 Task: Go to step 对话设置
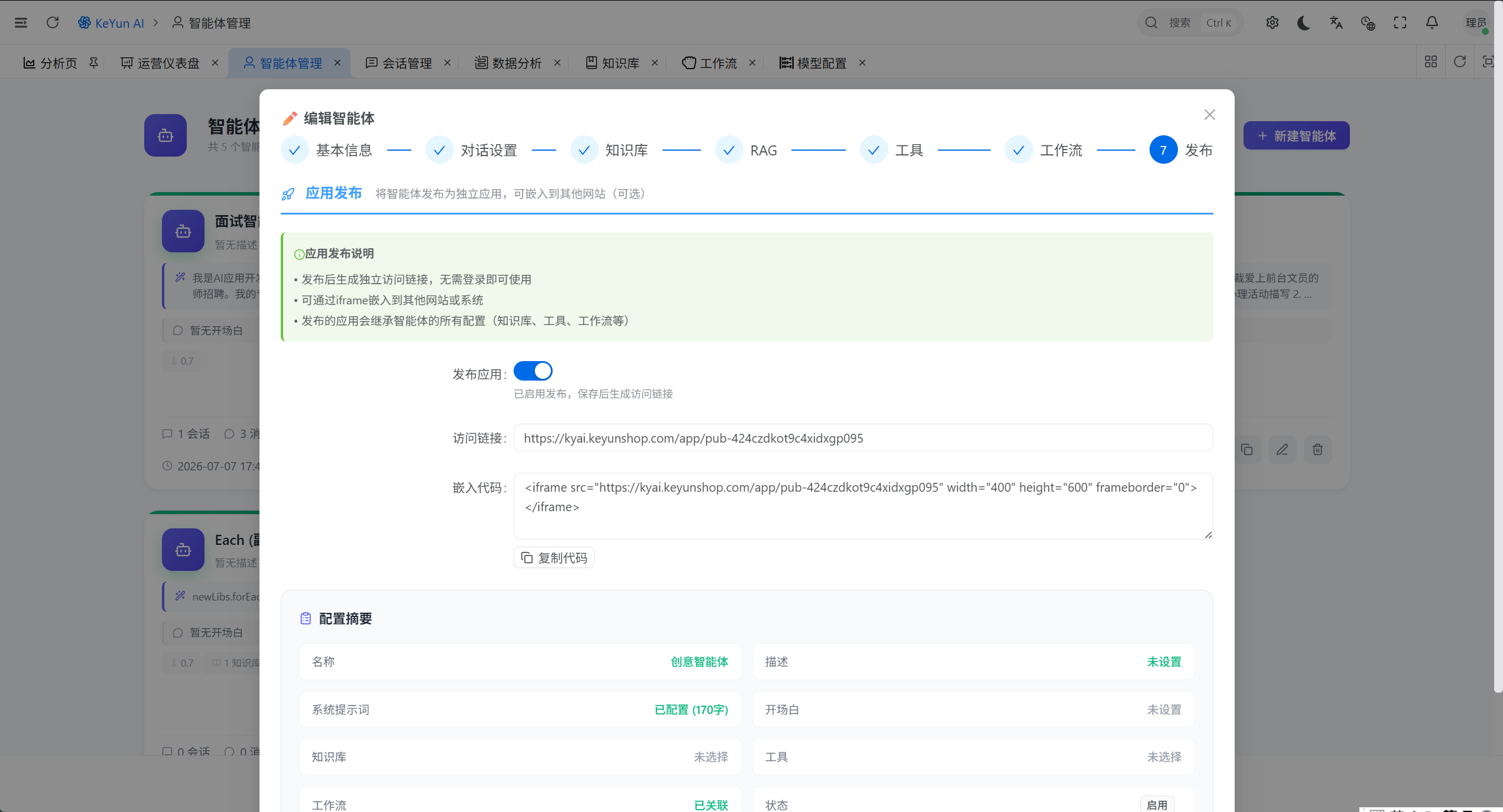pos(472,150)
